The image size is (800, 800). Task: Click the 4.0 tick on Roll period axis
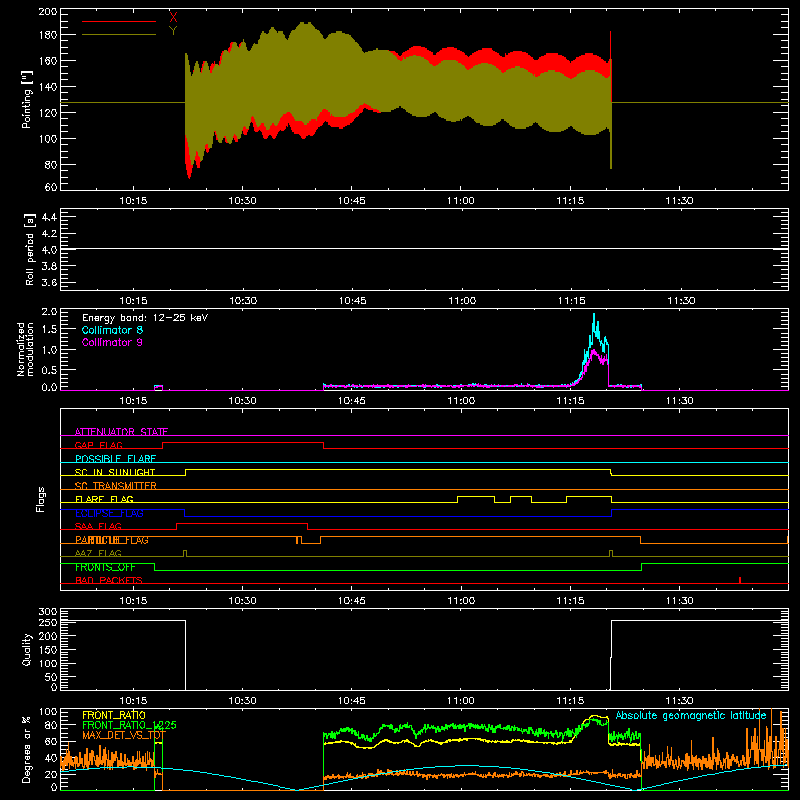[49, 250]
